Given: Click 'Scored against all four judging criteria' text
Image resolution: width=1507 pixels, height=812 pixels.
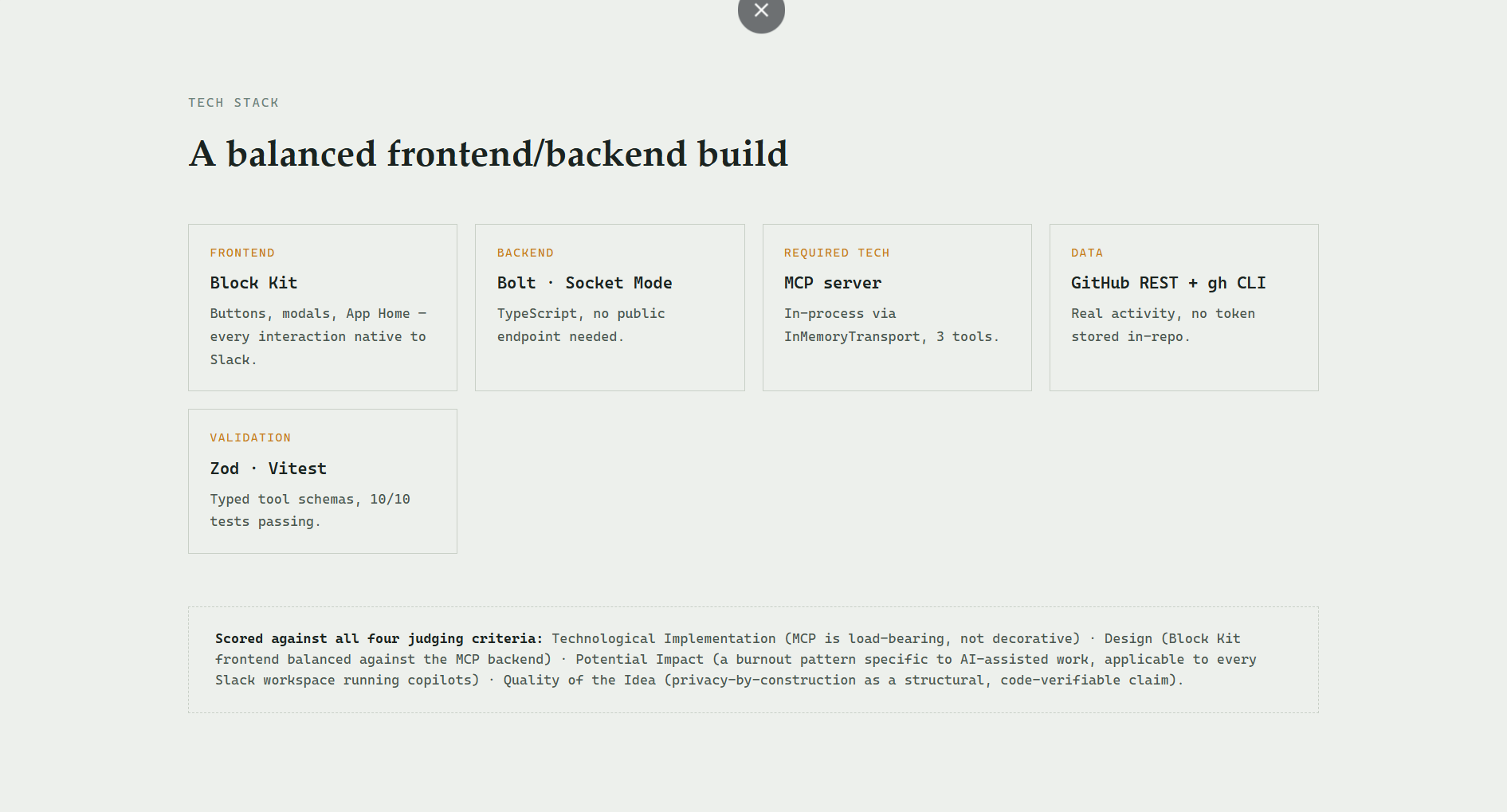Looking at the screenshot, I should [379, 638].
